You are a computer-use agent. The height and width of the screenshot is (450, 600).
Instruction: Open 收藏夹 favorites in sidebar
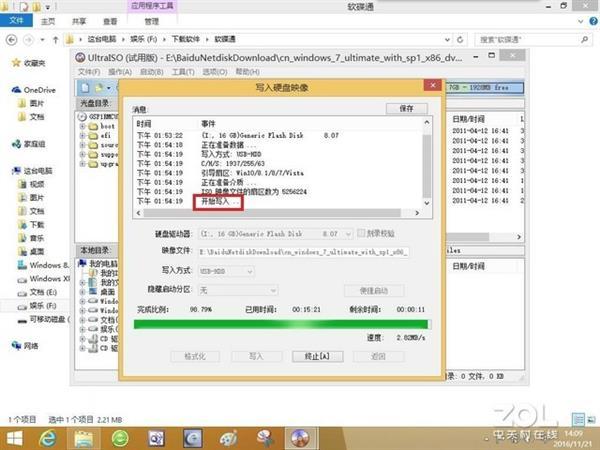(29, 63)
